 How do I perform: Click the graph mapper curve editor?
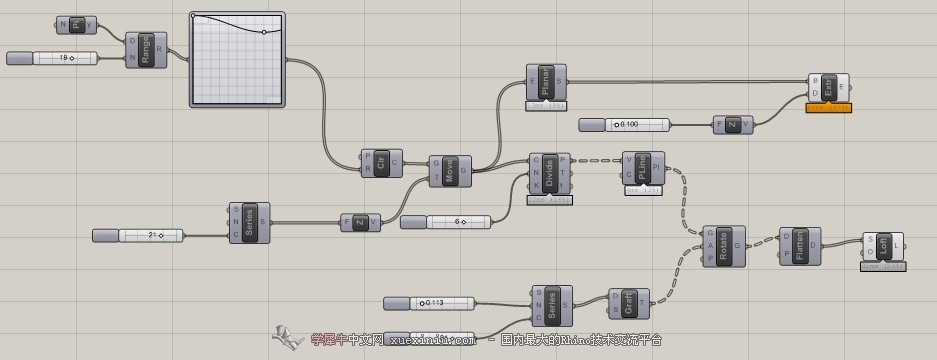tap(237, 60)
